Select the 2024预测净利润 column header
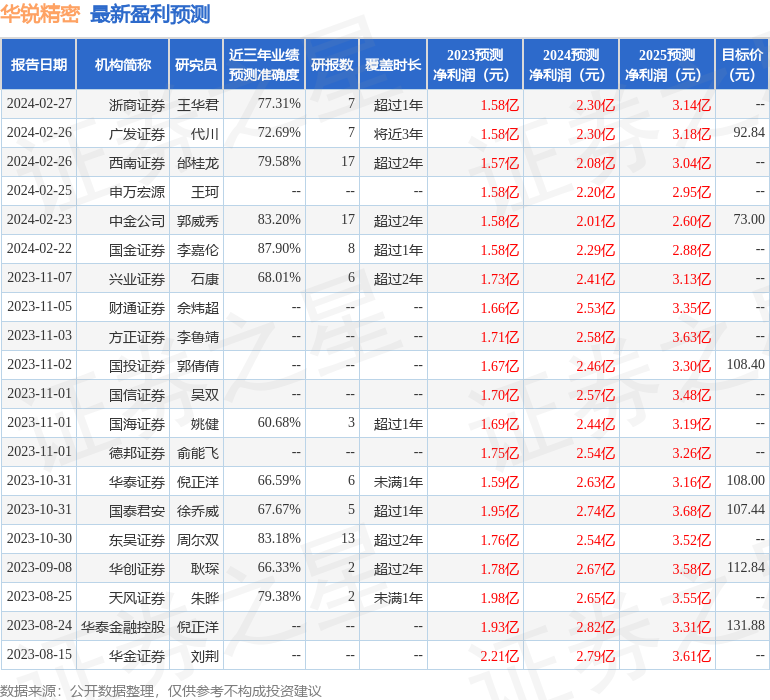The width and height of the screenshot is (770, 700). pos(571,64)
